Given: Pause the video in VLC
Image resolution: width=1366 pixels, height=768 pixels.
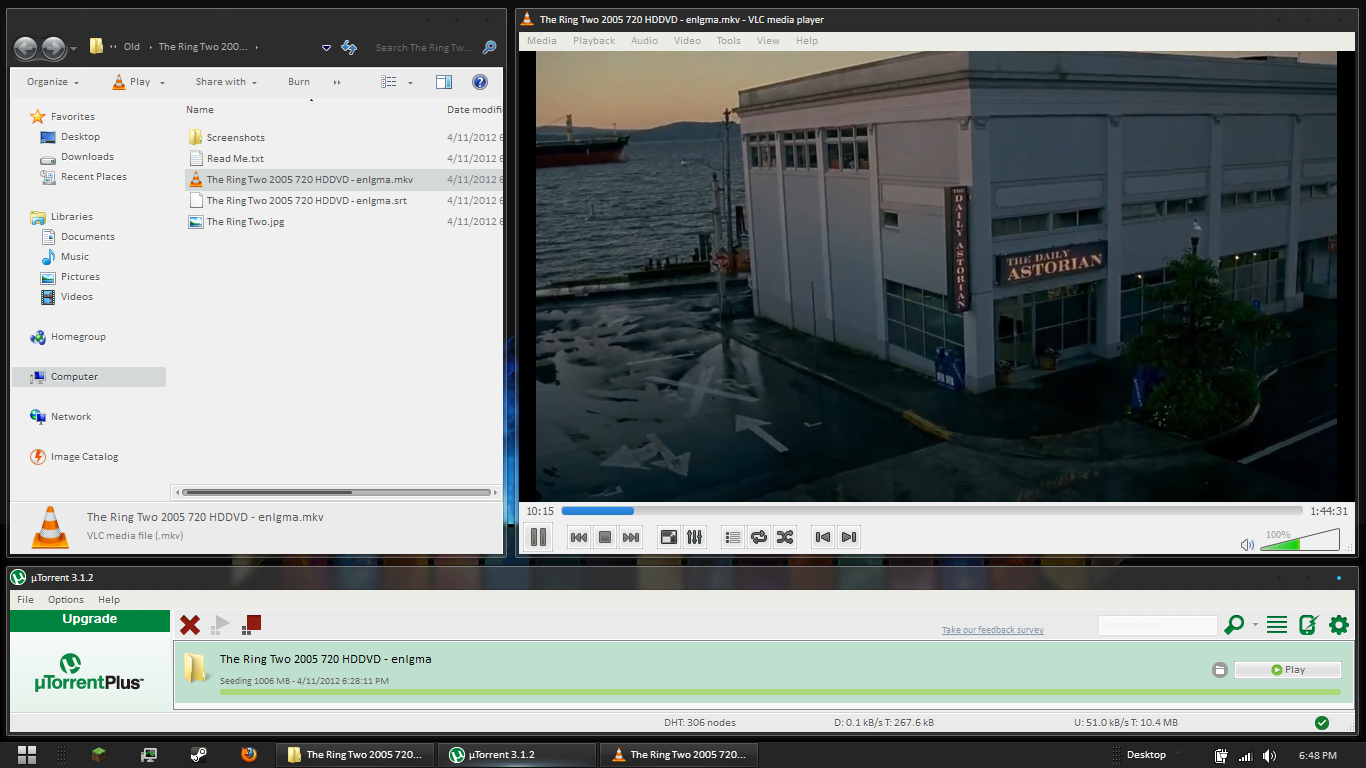Looking at the screenshot, I should click(x=538, y=537).
